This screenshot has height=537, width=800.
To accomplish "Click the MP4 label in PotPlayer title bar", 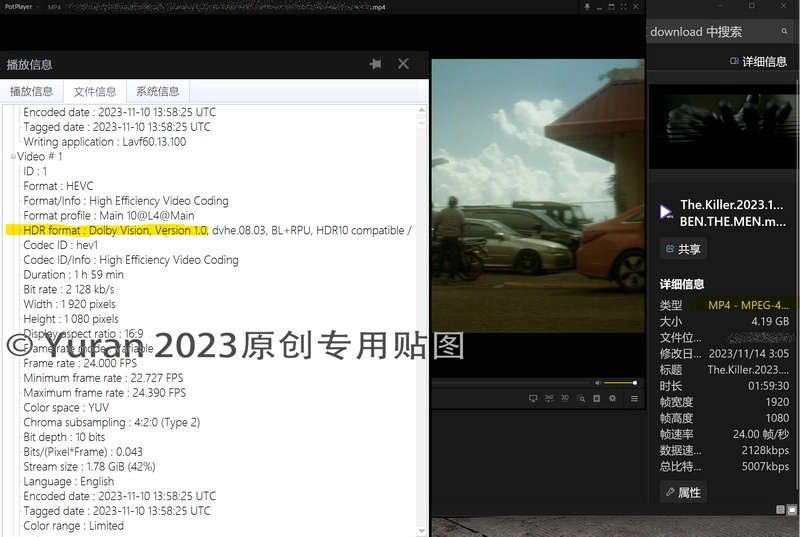I will [54, 7].
